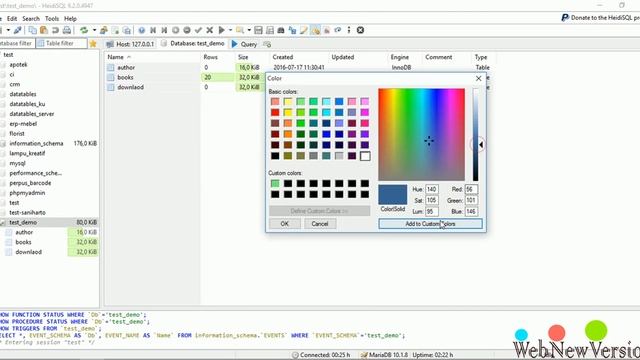Viewport: 640px width, 360px height.
Task: Toggle the favorites star filter
Action: coord(93,44)
